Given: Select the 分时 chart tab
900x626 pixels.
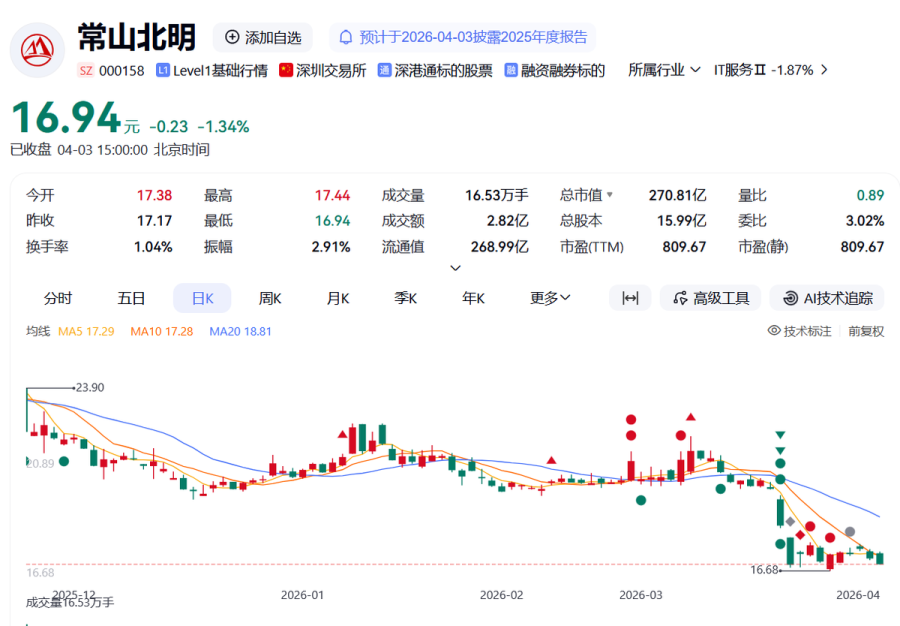Looking at the screenshot, I should click(x=58, y=298).
